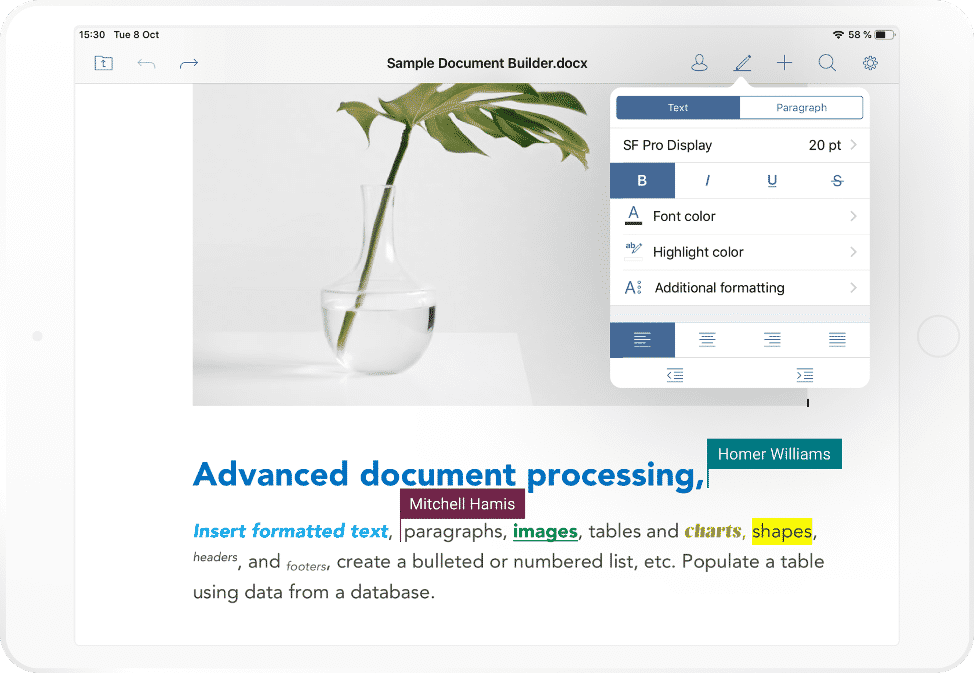
Task: Click the Undo arrow in the toolbar
Action: pos(146,62)
